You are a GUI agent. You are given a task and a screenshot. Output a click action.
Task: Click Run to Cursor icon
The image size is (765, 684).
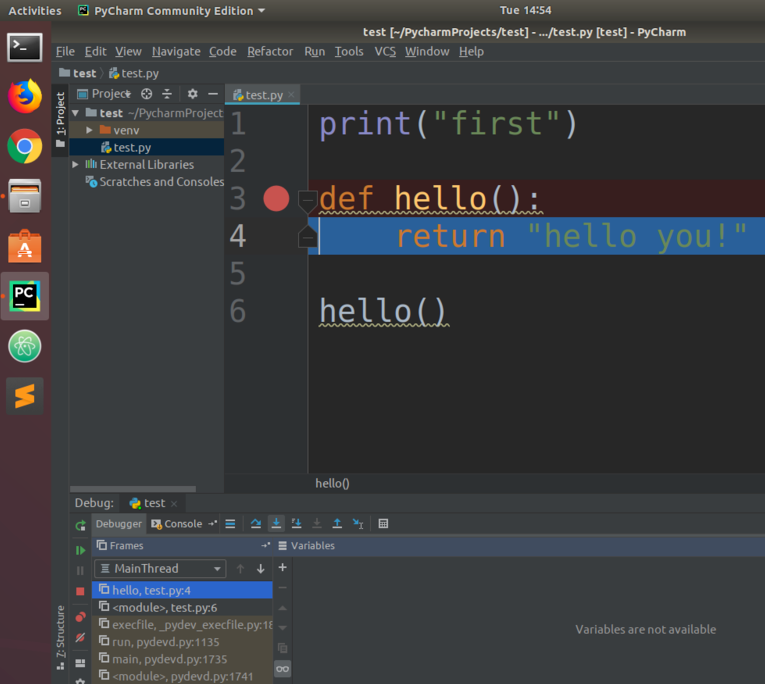click(358, 524)
